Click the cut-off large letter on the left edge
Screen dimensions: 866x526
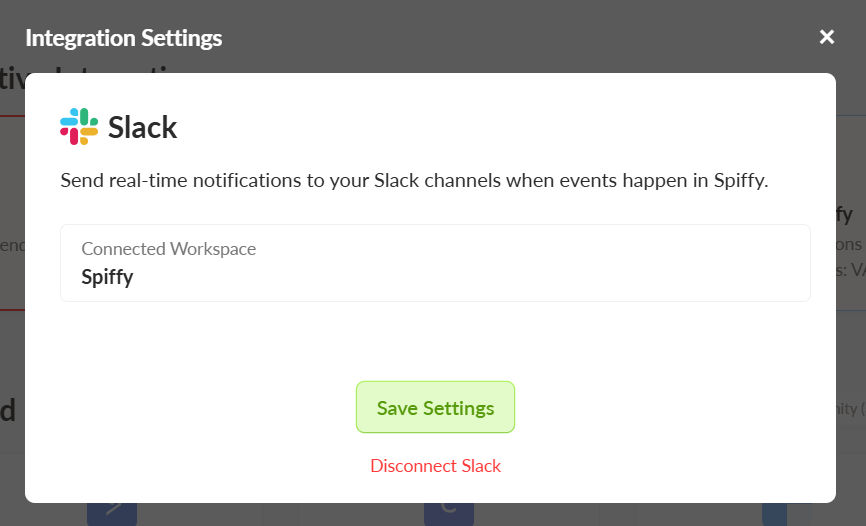click(x=8, y=410)
